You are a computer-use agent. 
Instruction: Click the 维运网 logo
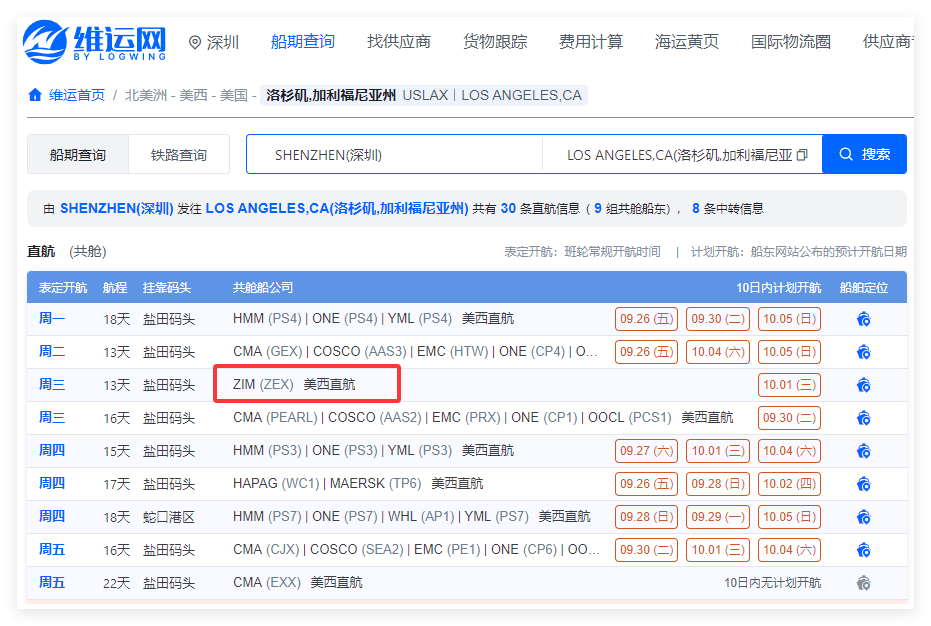(x=95, y=41)
